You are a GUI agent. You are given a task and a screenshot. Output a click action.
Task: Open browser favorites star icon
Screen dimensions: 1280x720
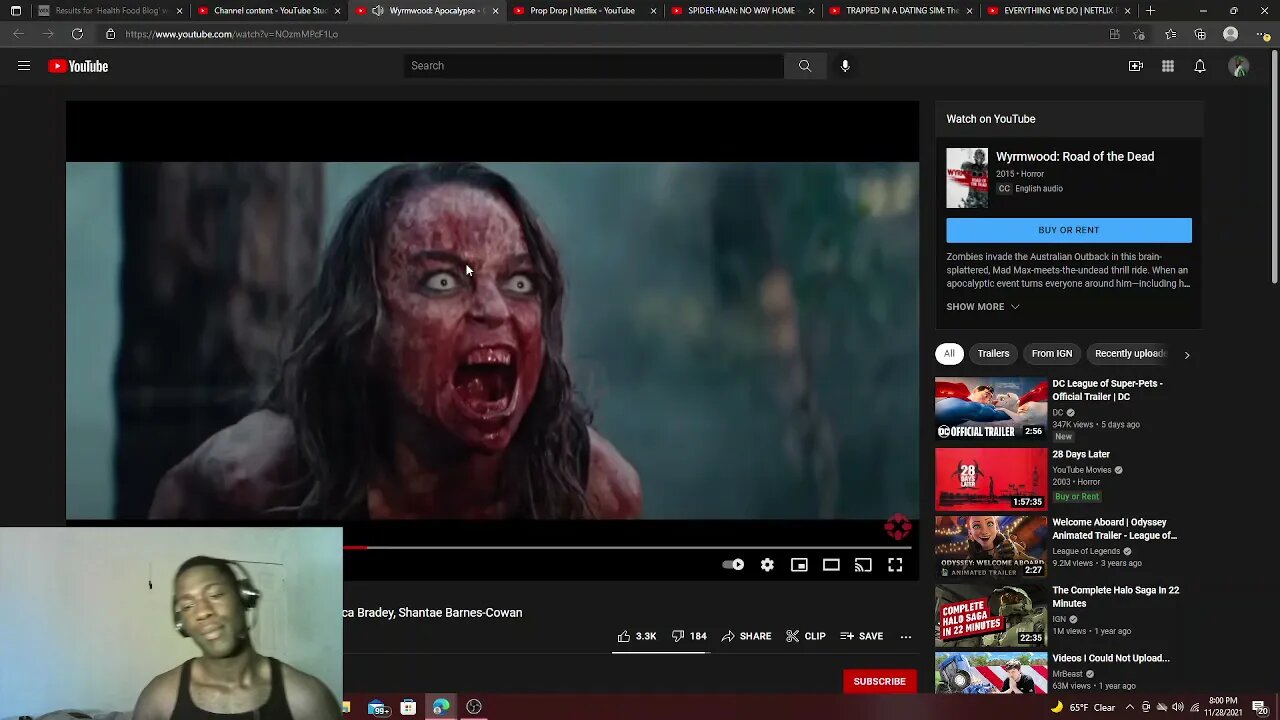point(1170,34)
